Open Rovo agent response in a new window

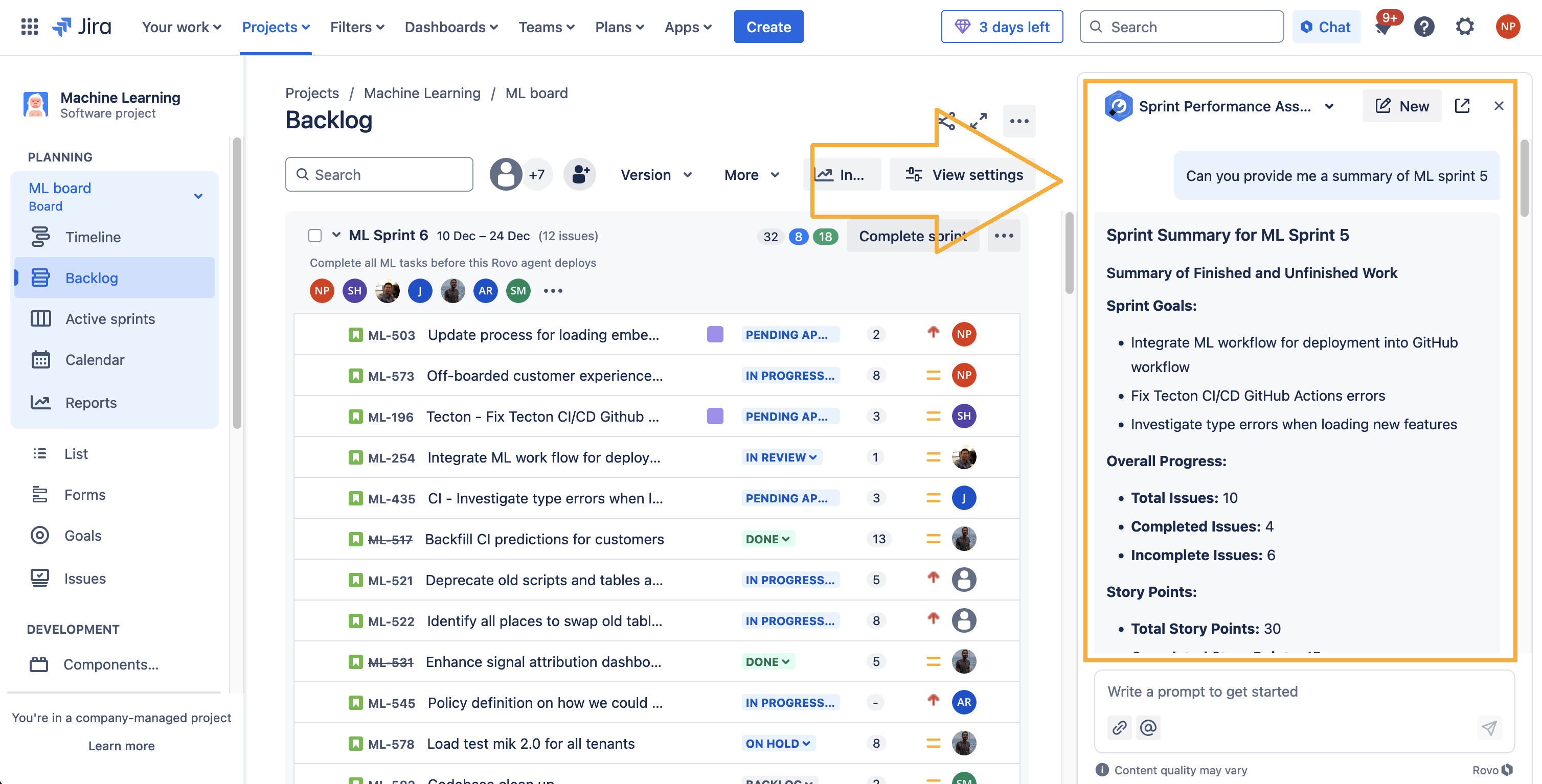click(1462, 105)
